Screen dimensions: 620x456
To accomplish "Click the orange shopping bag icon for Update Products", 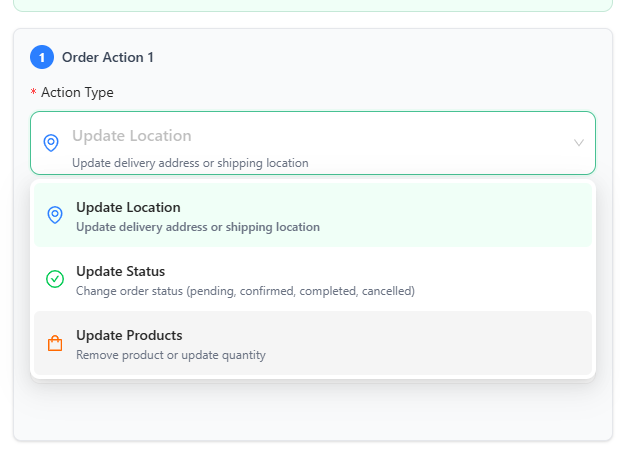I will pos(55,343).
